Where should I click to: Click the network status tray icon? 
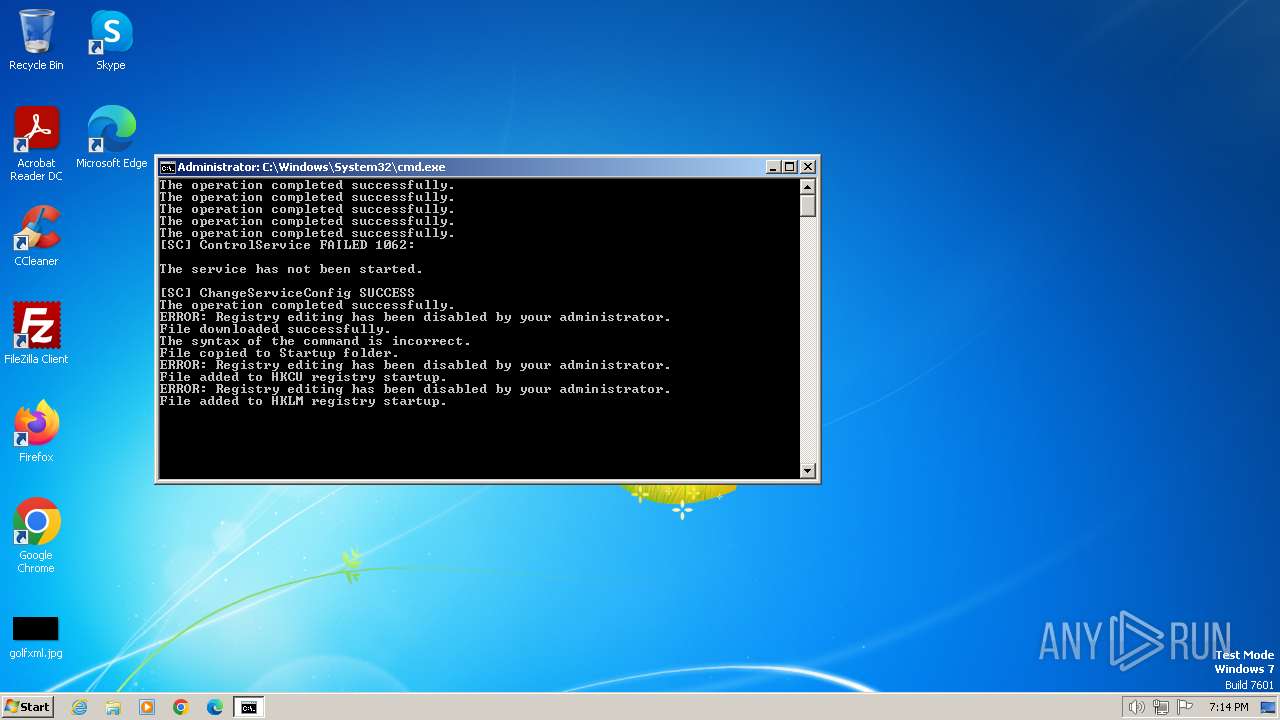[x=1161, y=707]
